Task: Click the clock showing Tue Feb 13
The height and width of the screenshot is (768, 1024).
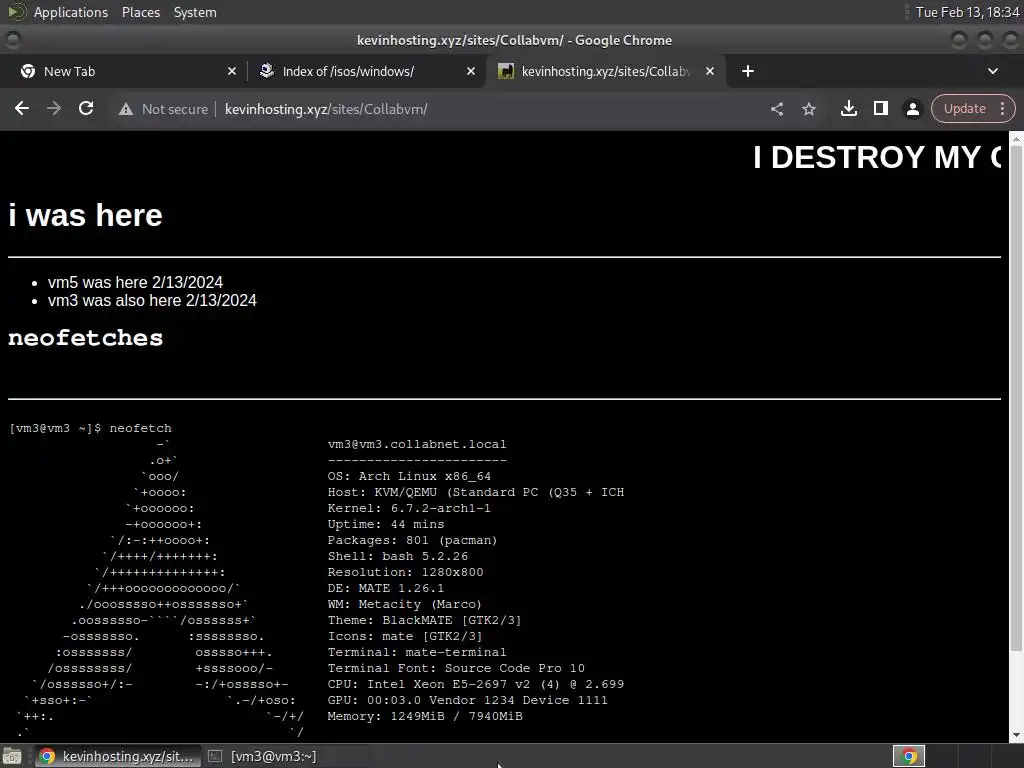Action: [x=967, y=12]
